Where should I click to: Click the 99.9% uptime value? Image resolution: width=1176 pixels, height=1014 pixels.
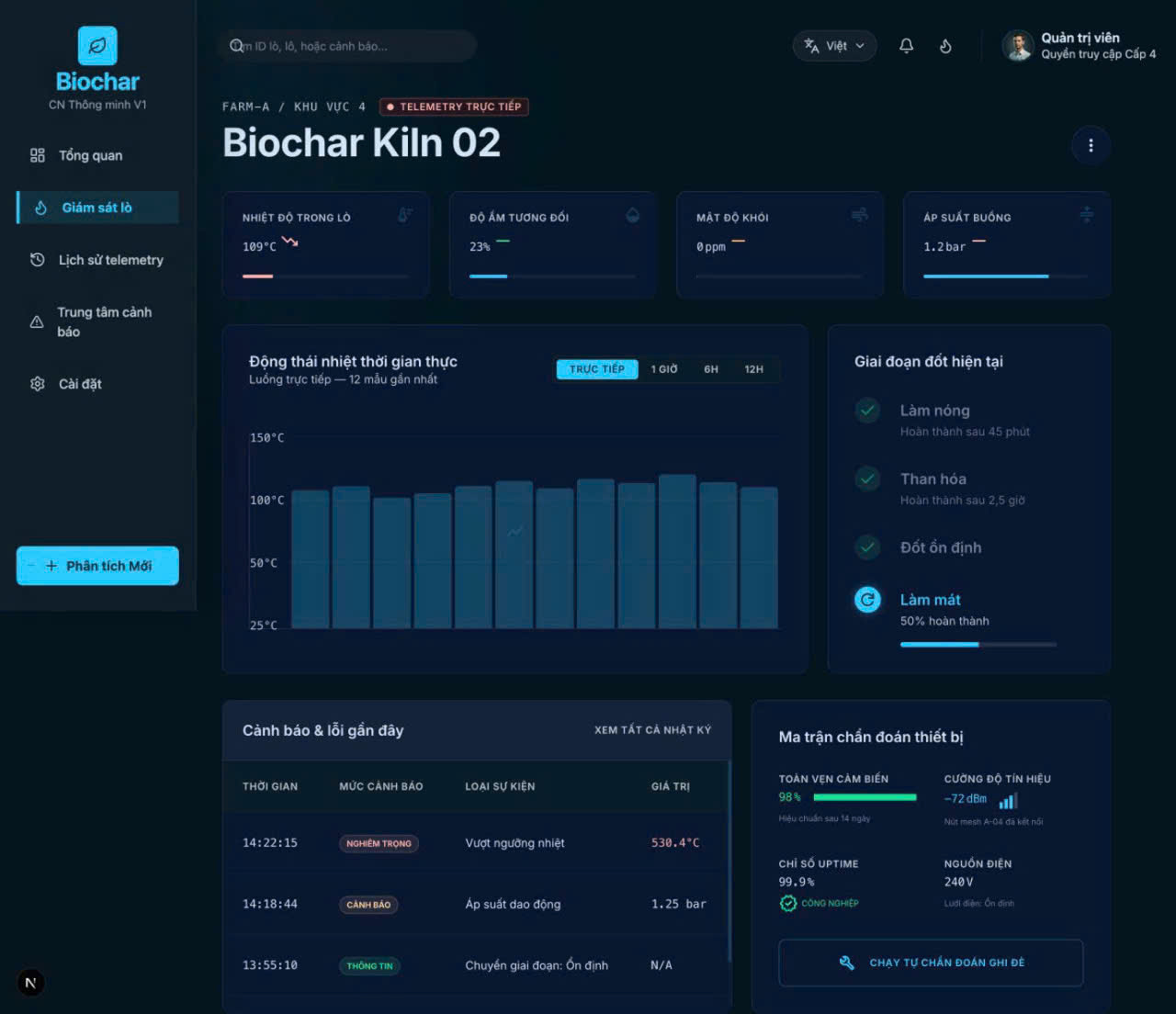pos(797,882)
